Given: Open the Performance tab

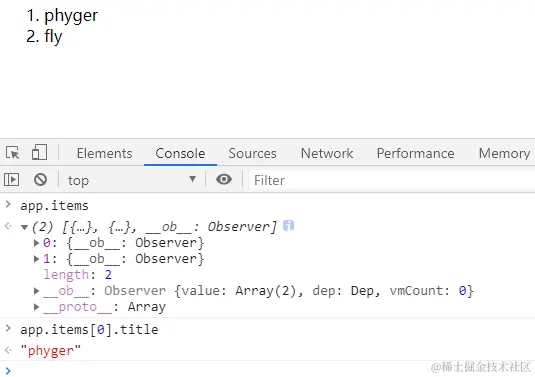Looking at the screenshot, I should [x=415, y=153].
